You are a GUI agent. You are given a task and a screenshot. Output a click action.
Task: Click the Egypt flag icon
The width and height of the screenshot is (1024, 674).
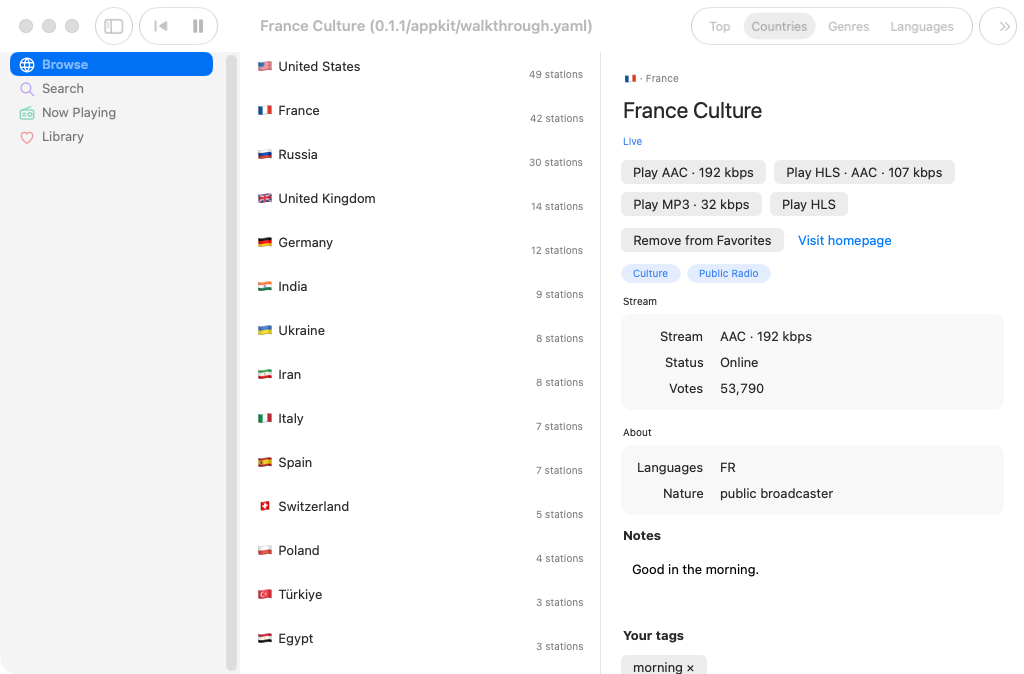click(x=264, y=638)
